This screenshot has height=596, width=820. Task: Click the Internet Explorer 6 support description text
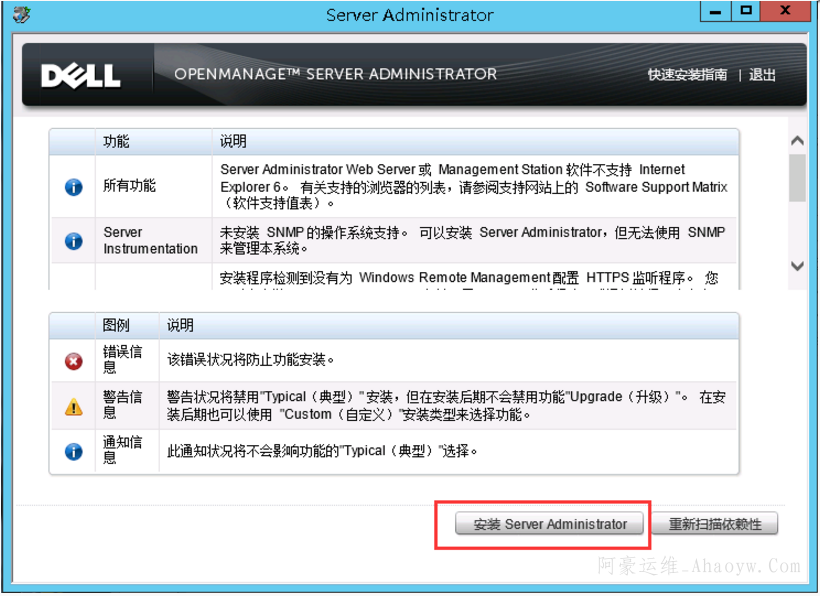[474, 186]
